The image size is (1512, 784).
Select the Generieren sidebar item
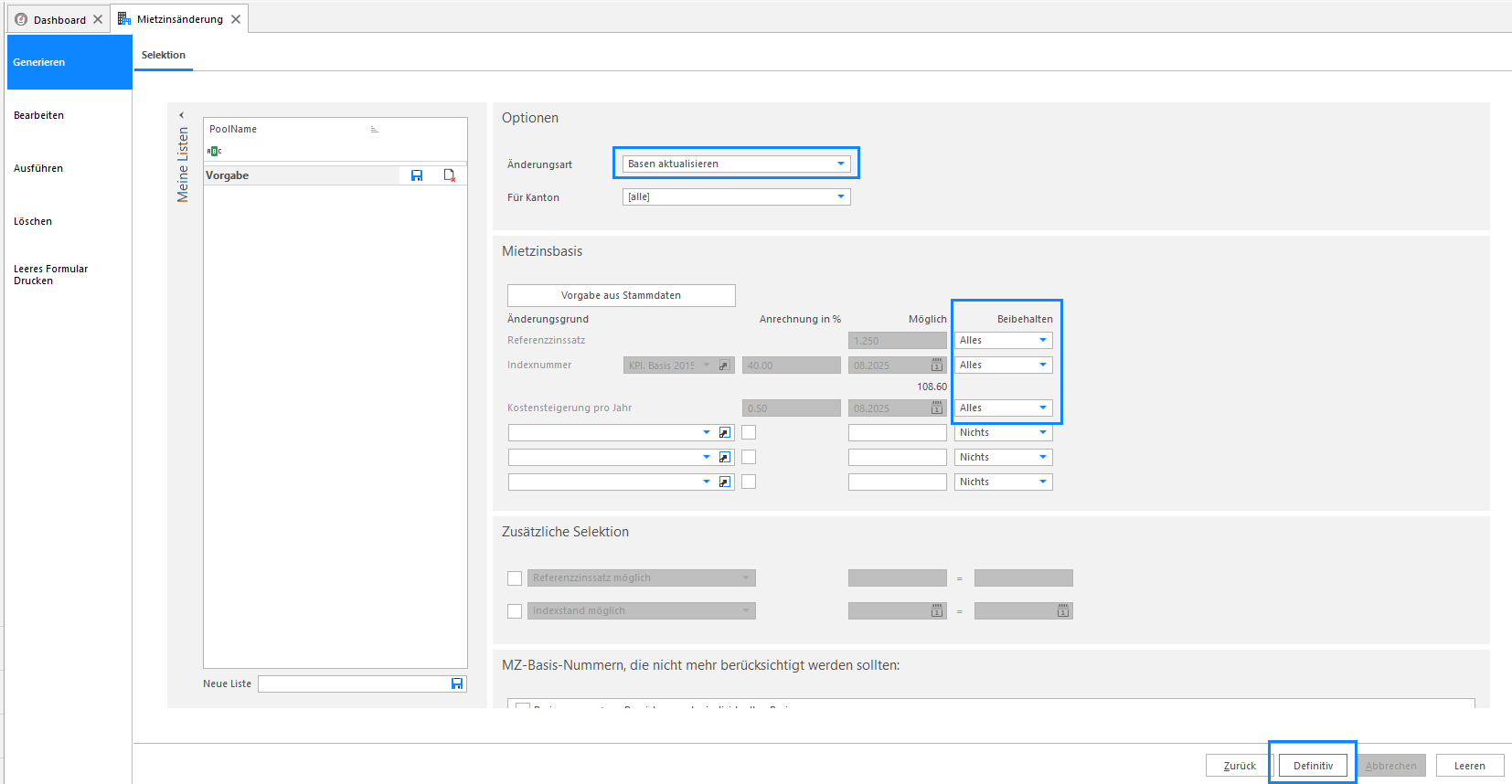point(69,62)
